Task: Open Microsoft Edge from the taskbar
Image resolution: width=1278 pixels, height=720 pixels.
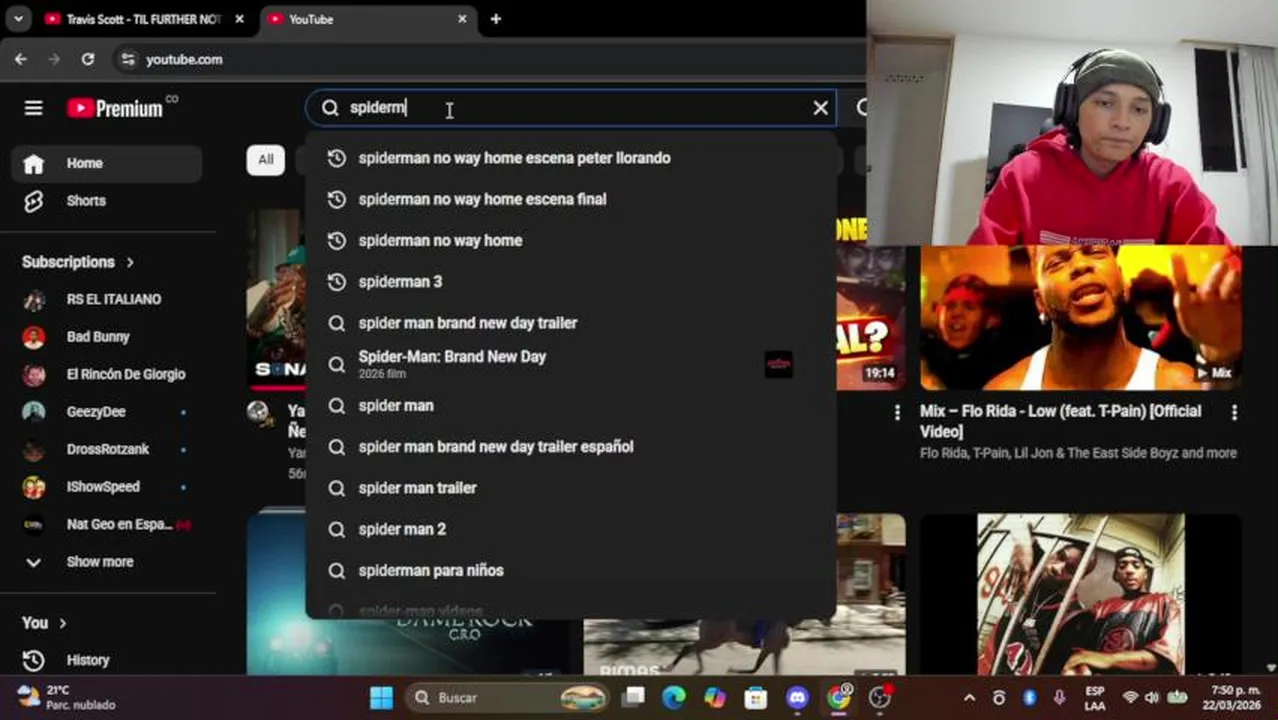Action: pos(673,697)
